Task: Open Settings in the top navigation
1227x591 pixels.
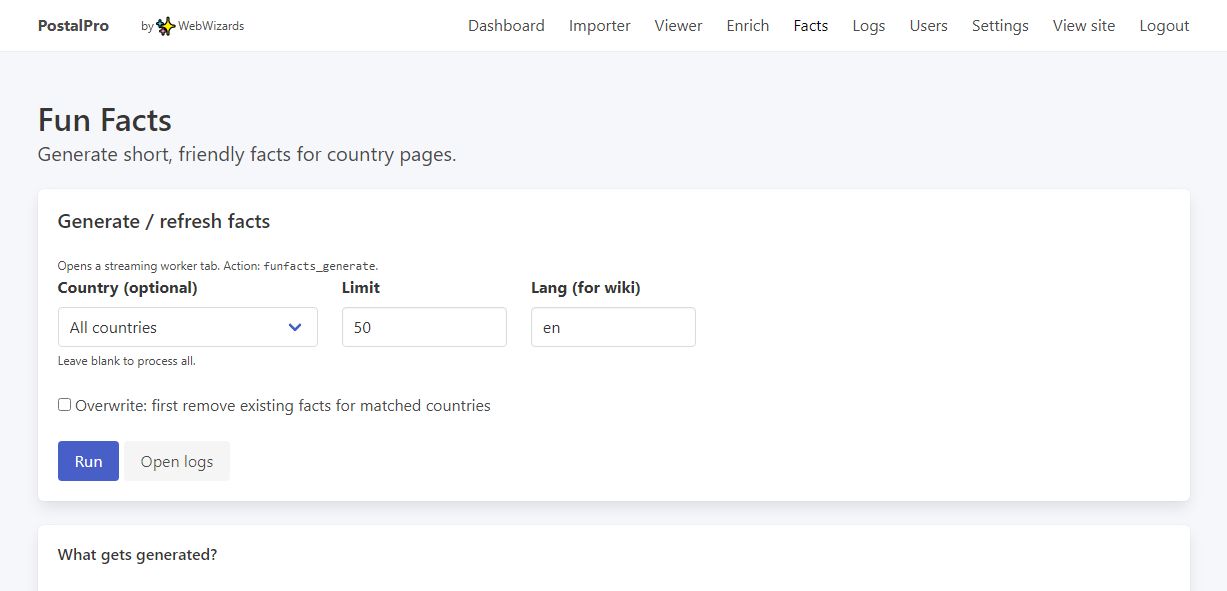Action: click(999, 26)
